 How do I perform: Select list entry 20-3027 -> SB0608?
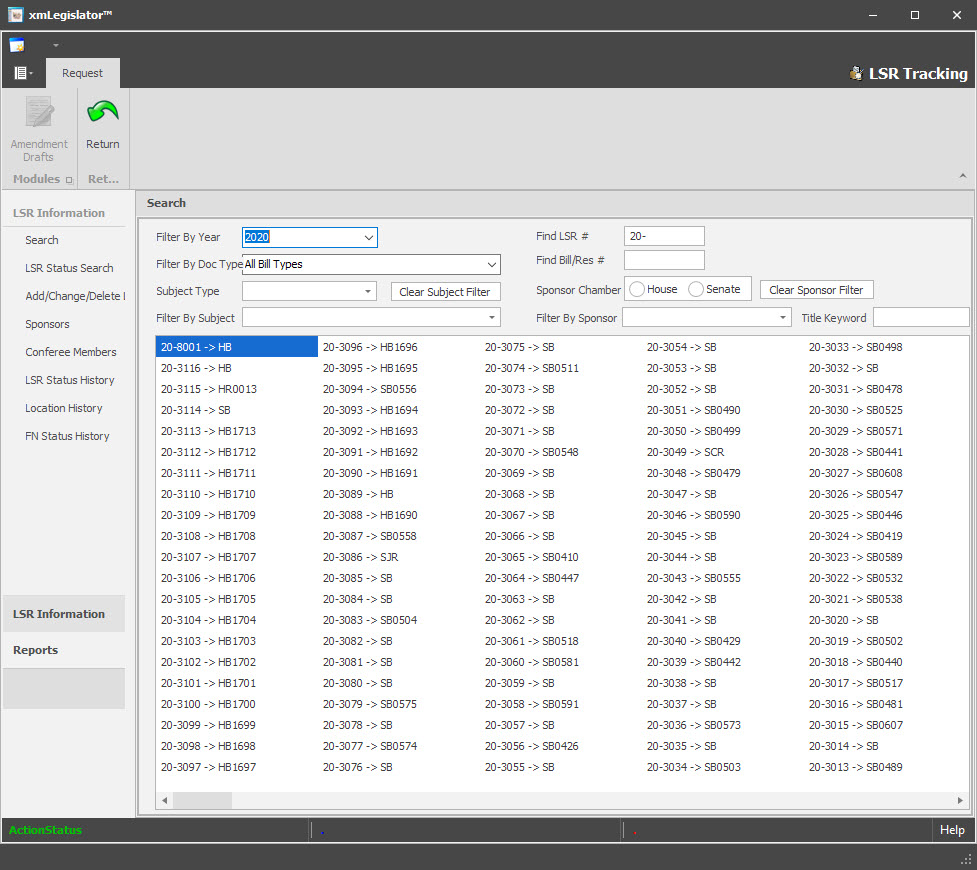pos(855,473)
